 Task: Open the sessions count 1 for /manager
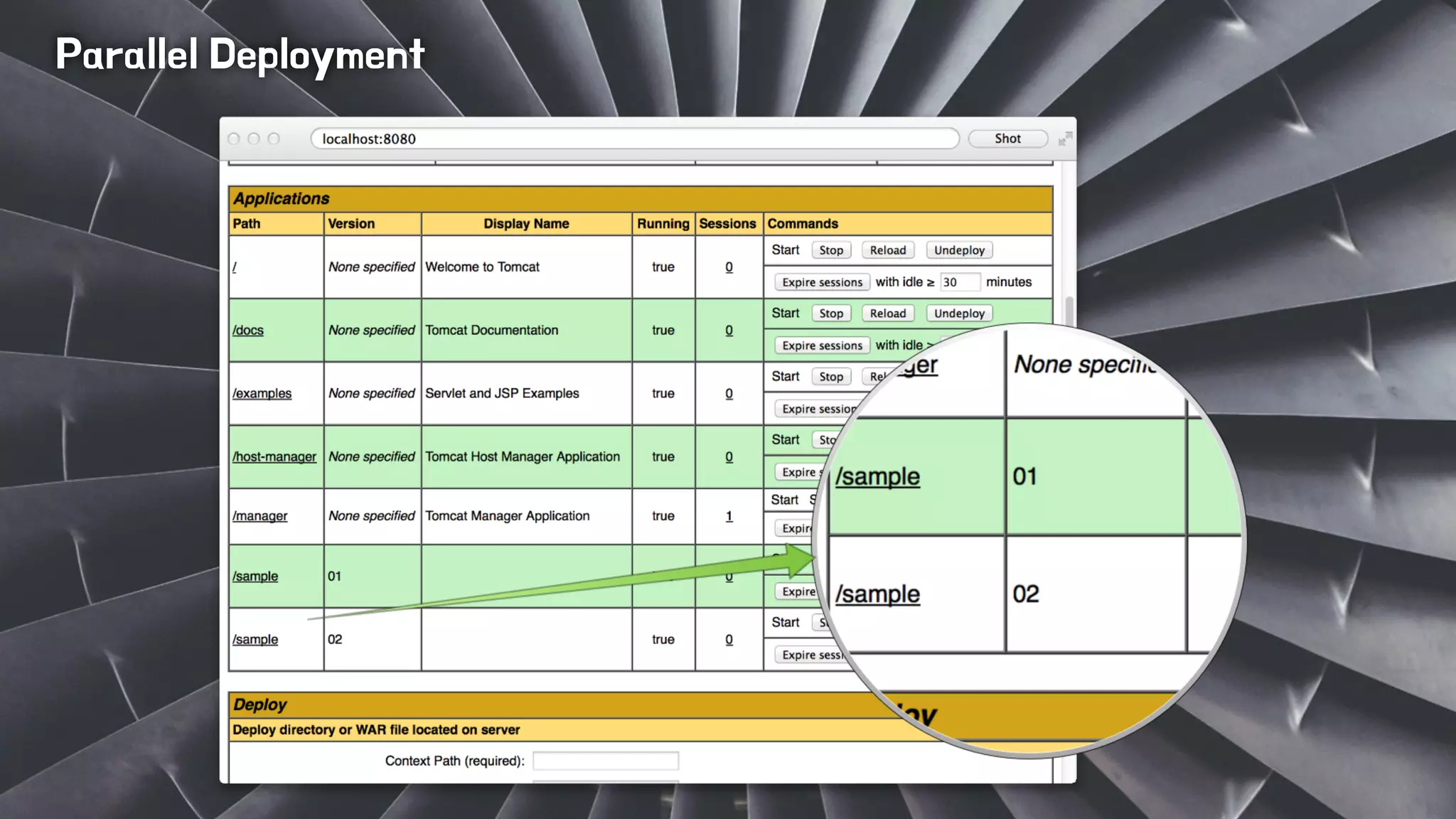click(729, 516)
